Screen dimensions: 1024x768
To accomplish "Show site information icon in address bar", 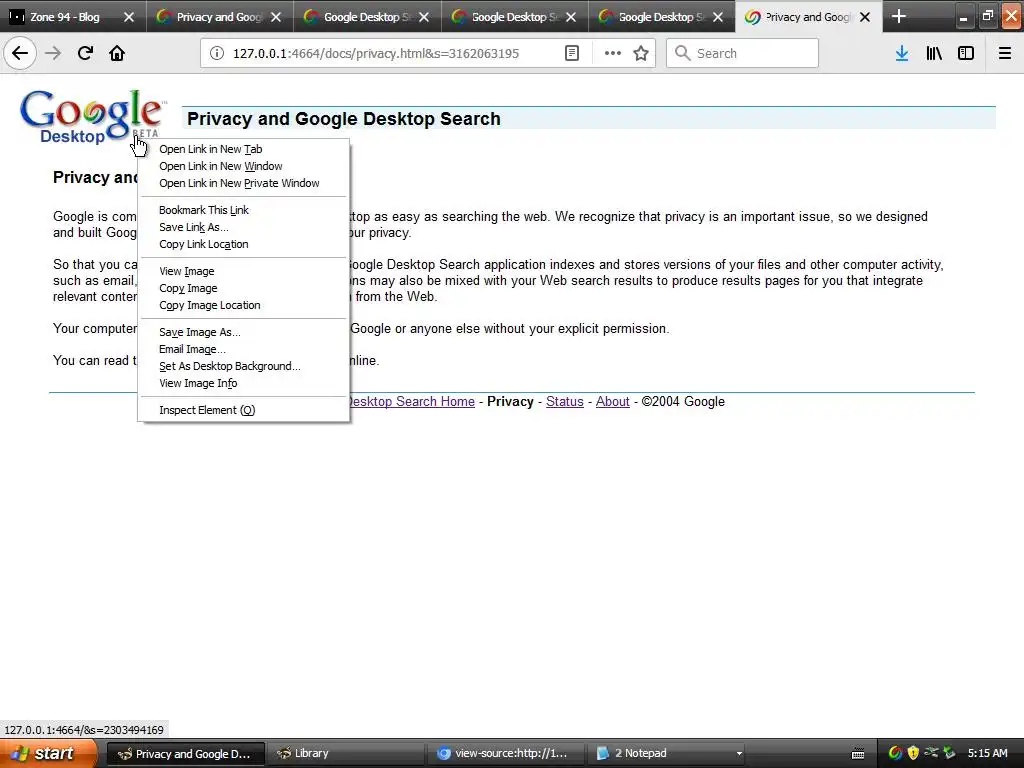I will tap(217, 53).
